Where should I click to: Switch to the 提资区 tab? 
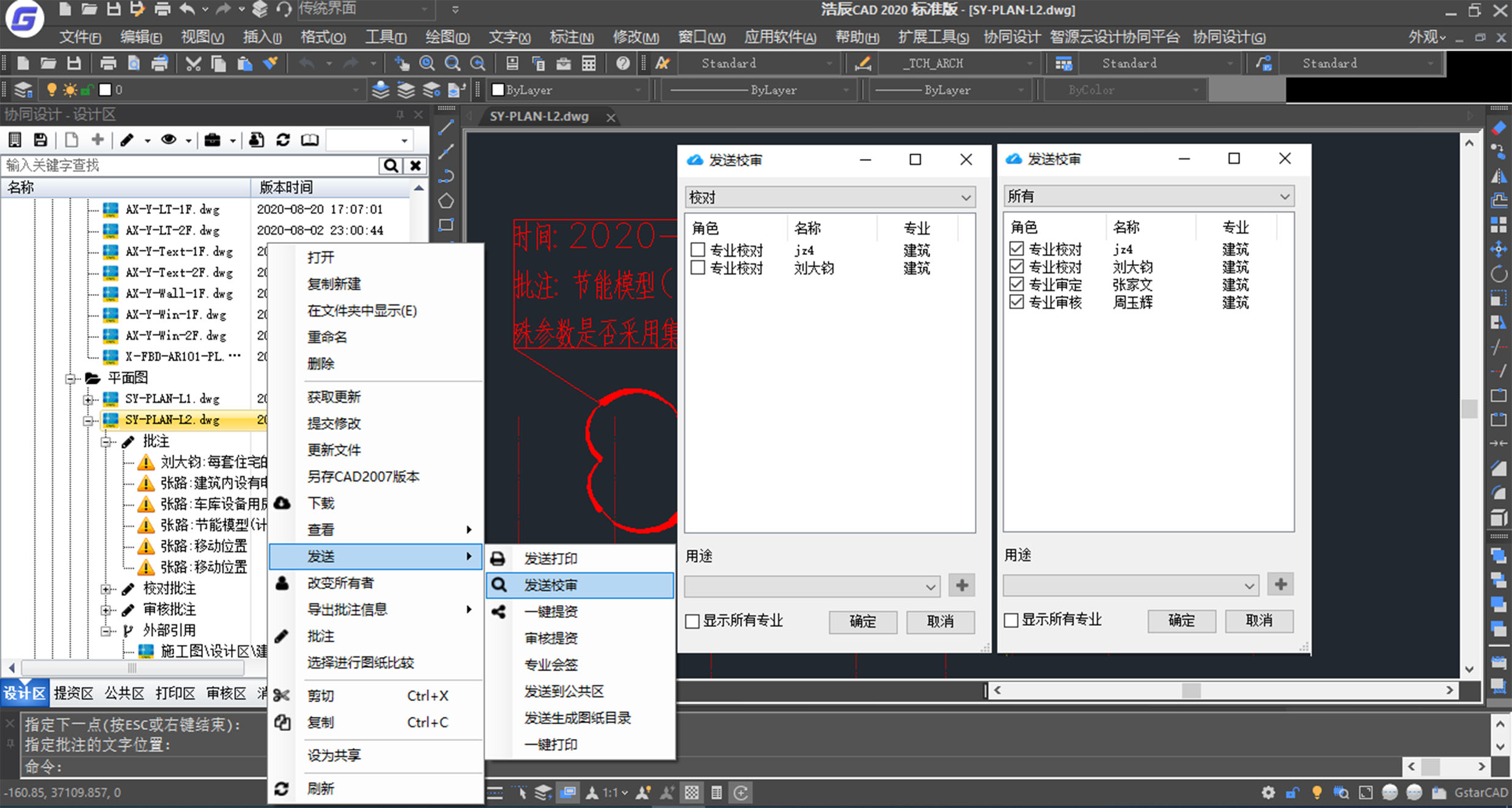(x=73, y=693)
